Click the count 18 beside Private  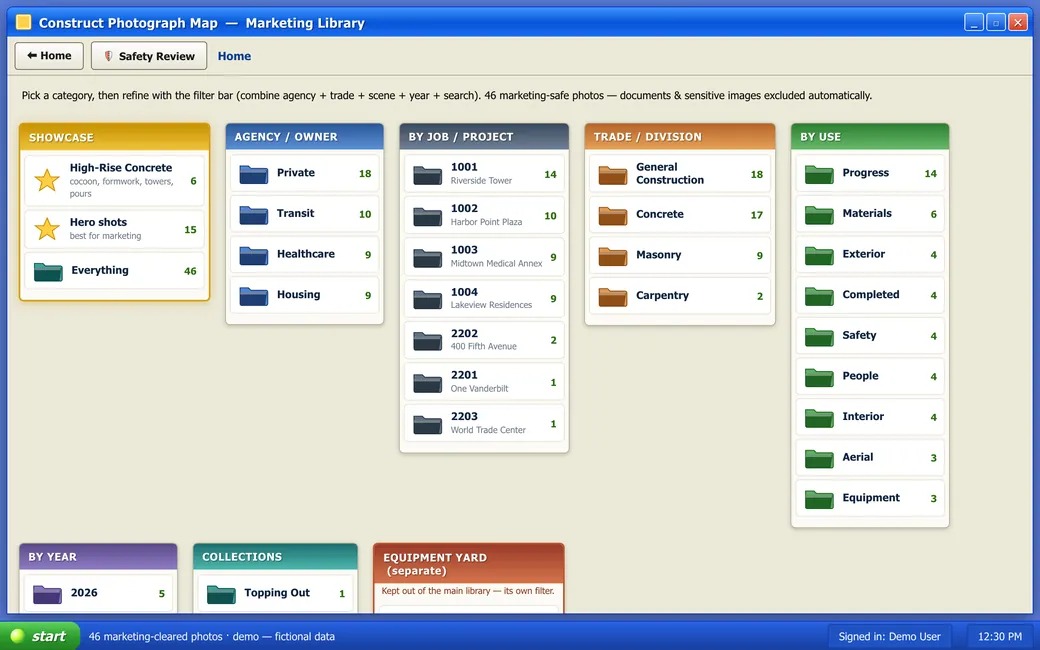click(365, 174)
